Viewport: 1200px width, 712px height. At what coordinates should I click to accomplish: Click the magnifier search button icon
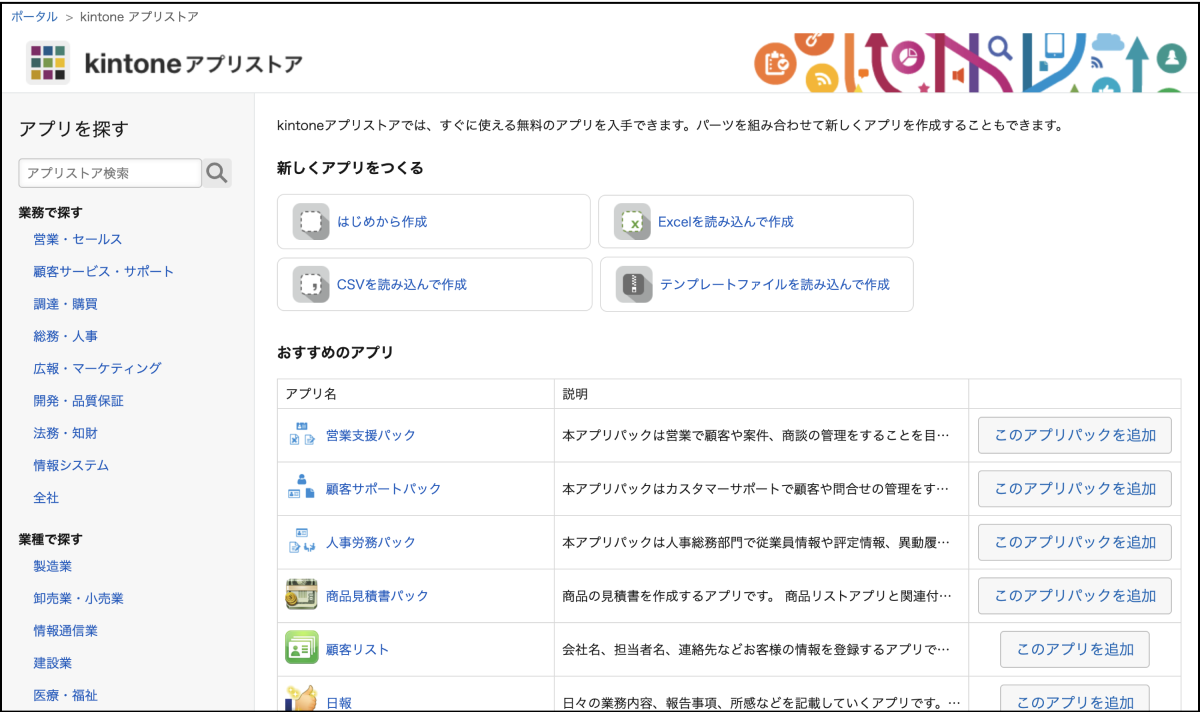pyautogui.click(x=217, y=173)
